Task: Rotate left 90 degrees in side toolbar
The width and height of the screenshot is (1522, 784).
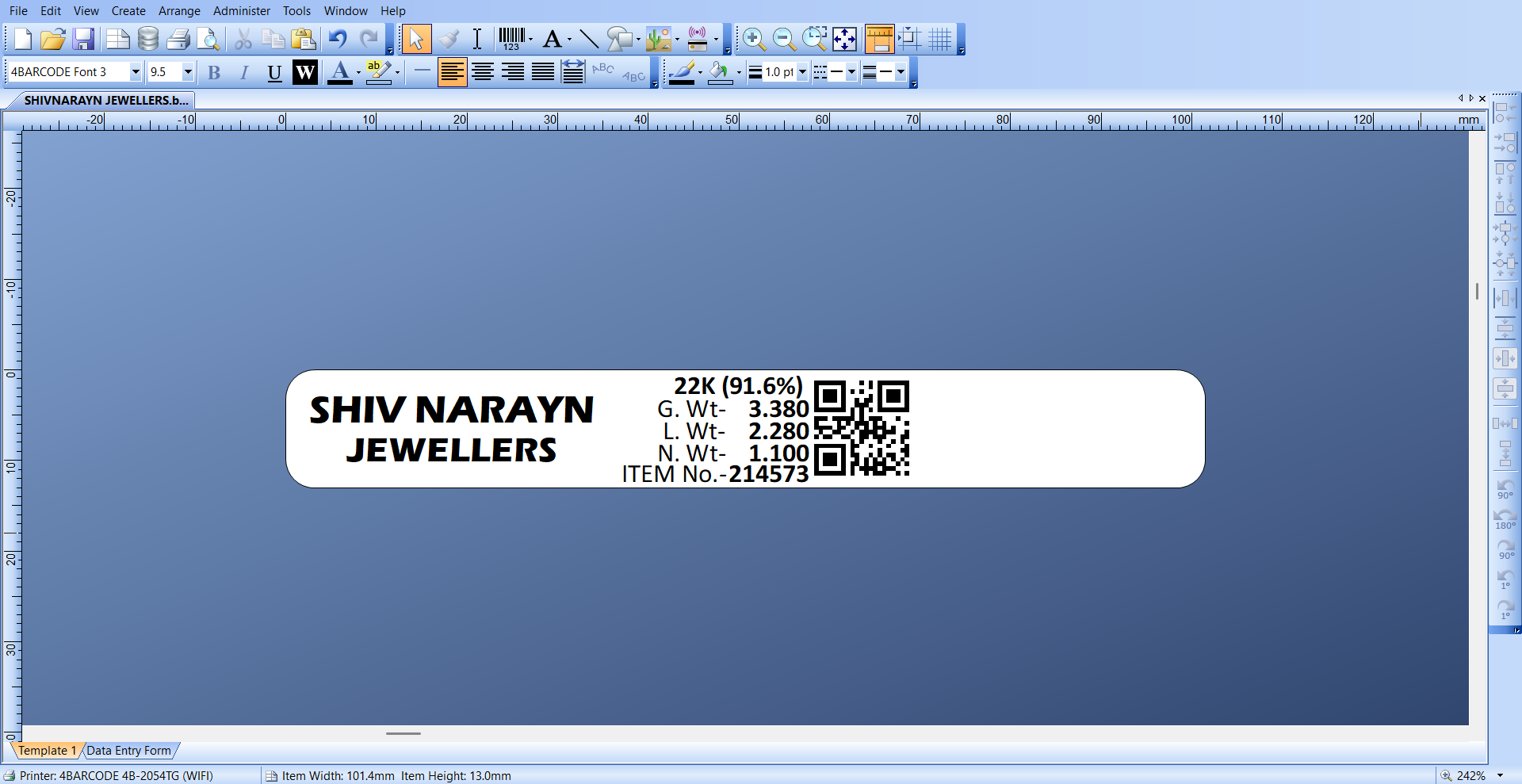Action: 1505,488
